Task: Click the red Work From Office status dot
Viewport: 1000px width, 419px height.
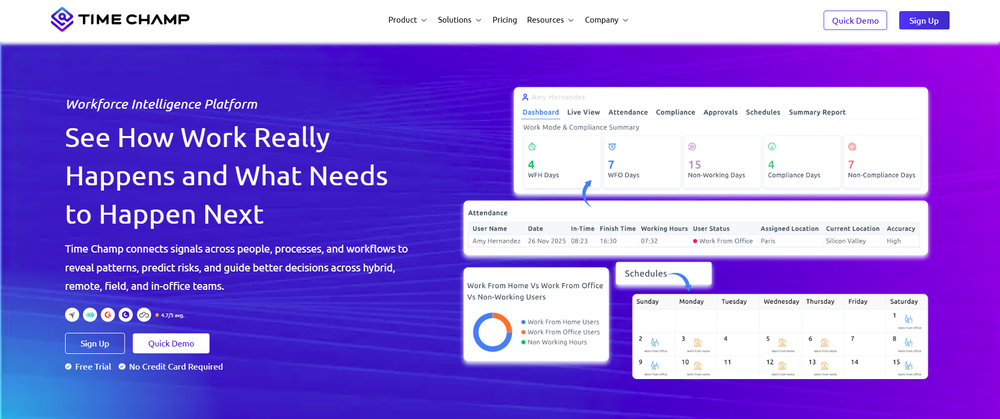Action: [695, 241]
